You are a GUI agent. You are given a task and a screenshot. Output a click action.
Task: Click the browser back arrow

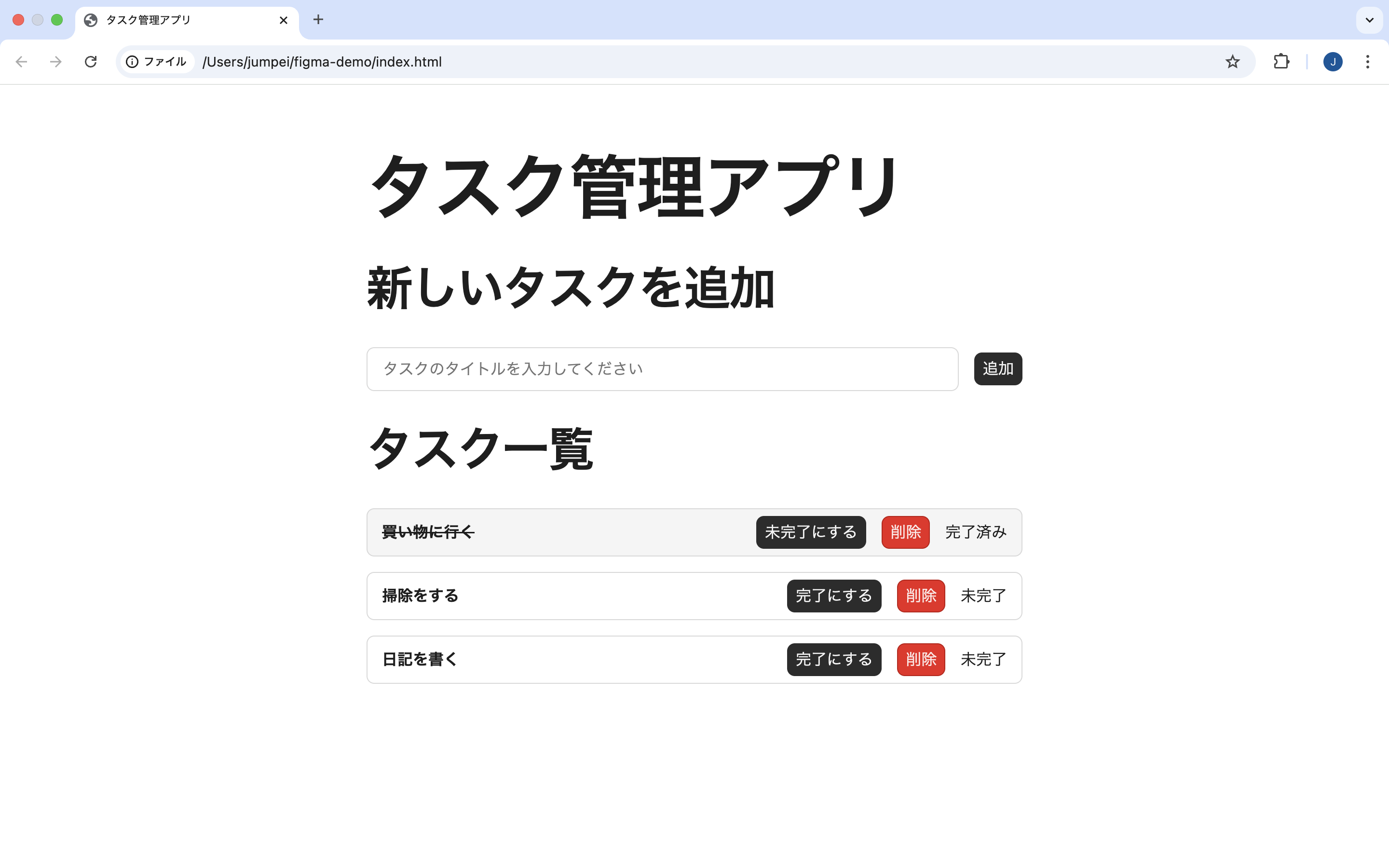coord(21,61)
